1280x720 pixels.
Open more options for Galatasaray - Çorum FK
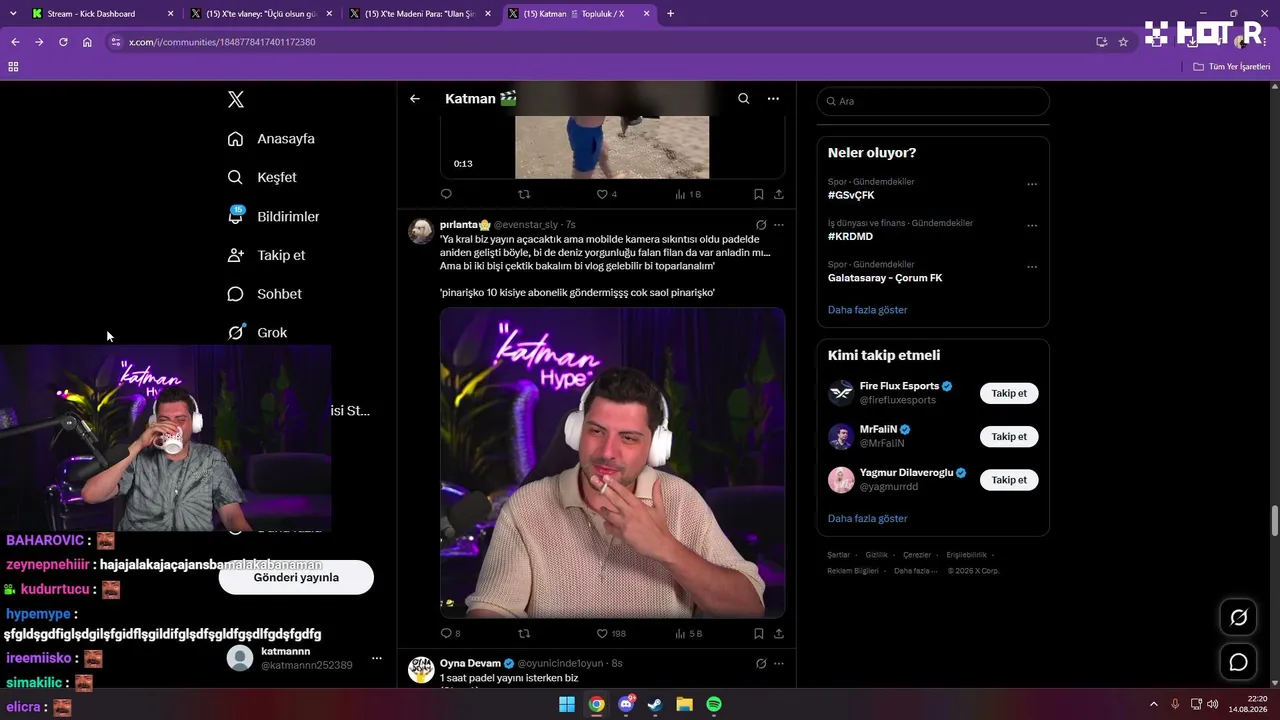click(1032, 267)
